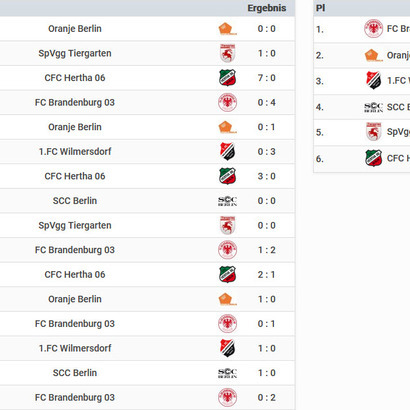This screenshot has height=410, width=410.
Task: Open the 1.FC Wilmersdorf team link with 1:0
Action: [x=75, y=348]
